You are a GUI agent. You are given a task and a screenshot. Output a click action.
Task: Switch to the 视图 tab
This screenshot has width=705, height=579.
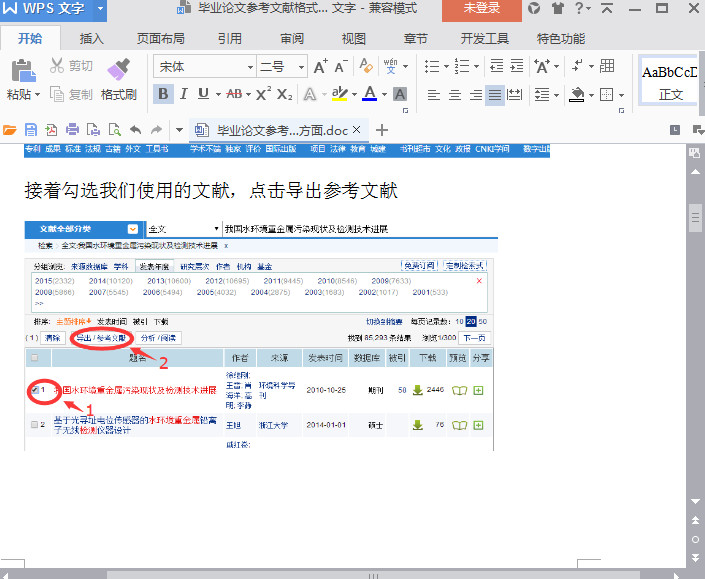[354, 39]
